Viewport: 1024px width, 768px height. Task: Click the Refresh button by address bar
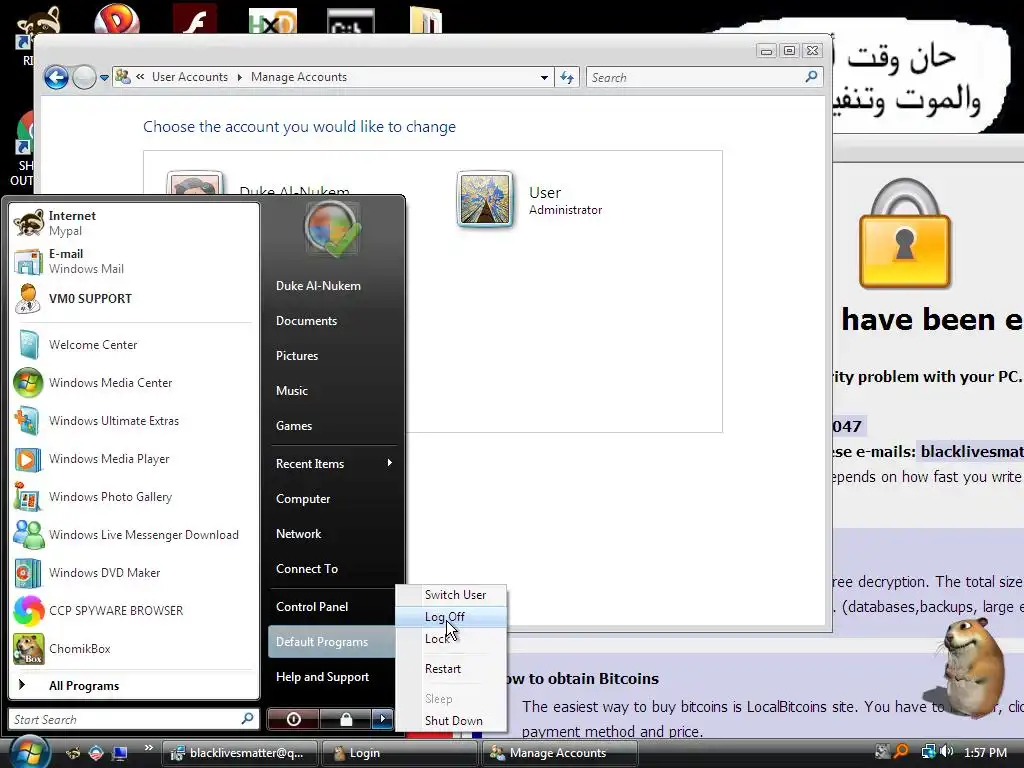[x=567, y=78]
